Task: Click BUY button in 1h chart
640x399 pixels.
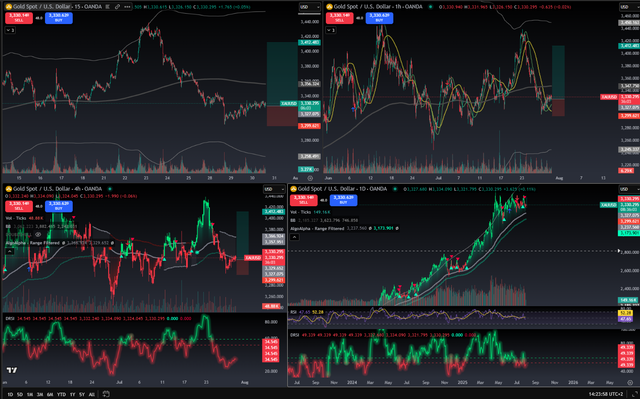Action: (x=379, y=18)
